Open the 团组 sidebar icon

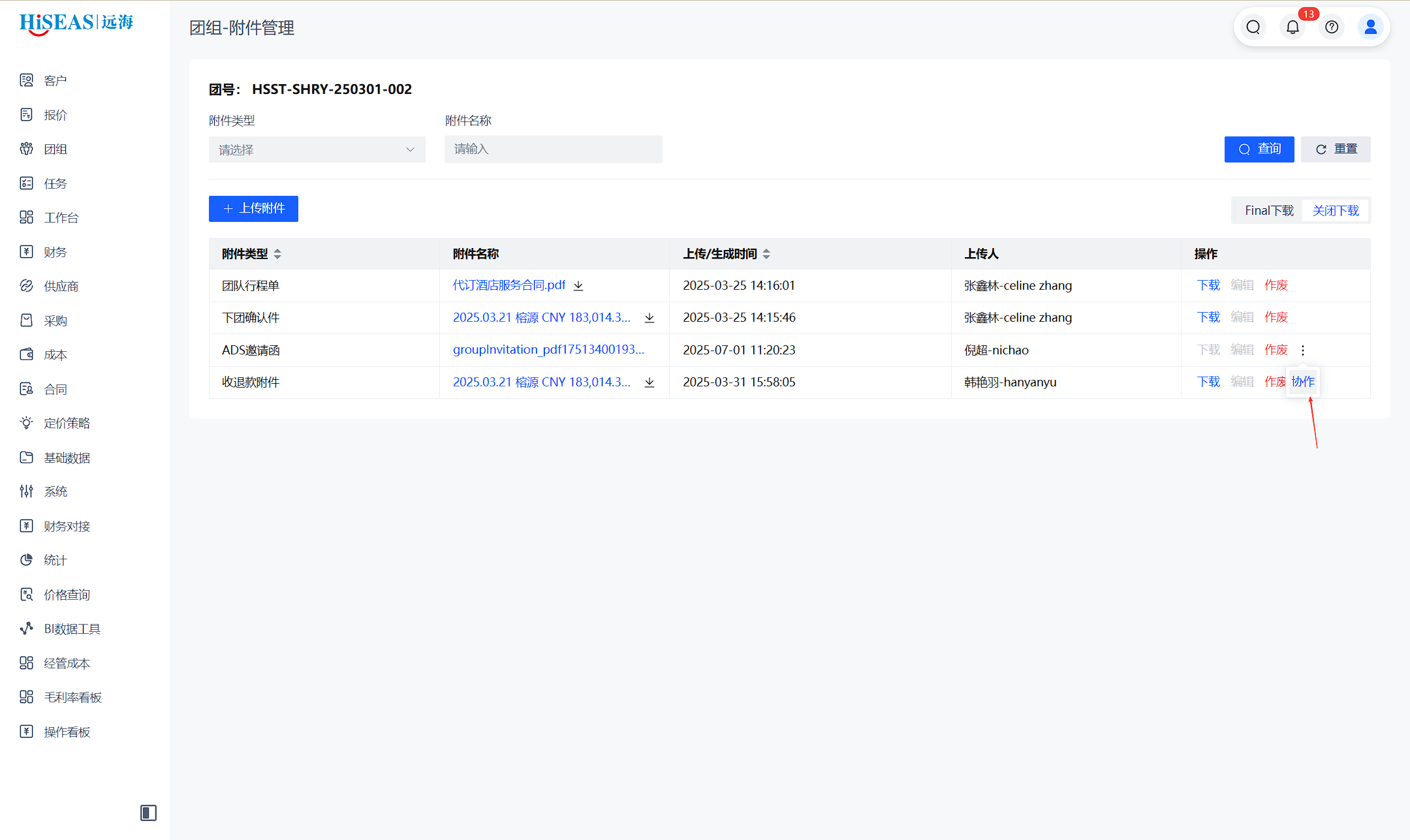tap(26, 149)
